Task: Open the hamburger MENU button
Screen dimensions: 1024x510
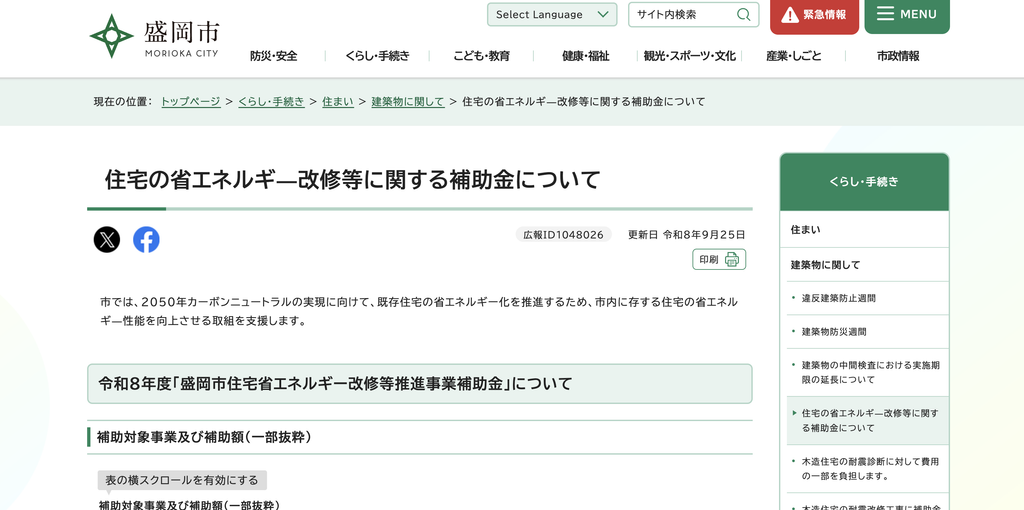Action: coord(907,14)
